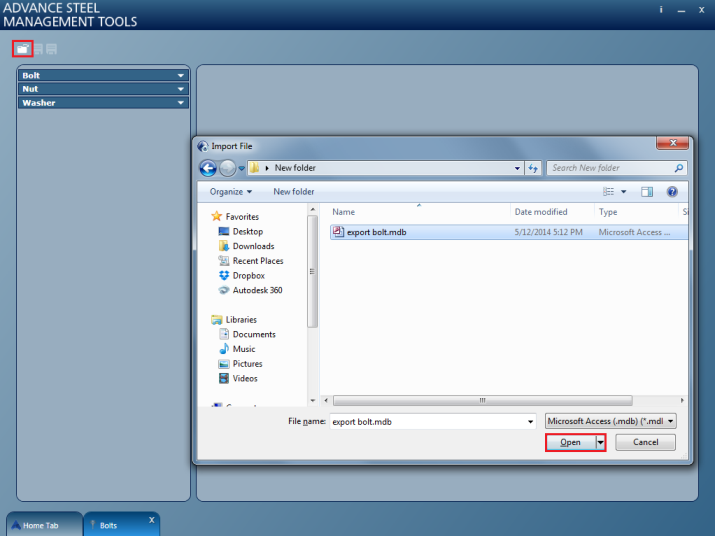Minimize the Management Tools window

pos(681,10)
